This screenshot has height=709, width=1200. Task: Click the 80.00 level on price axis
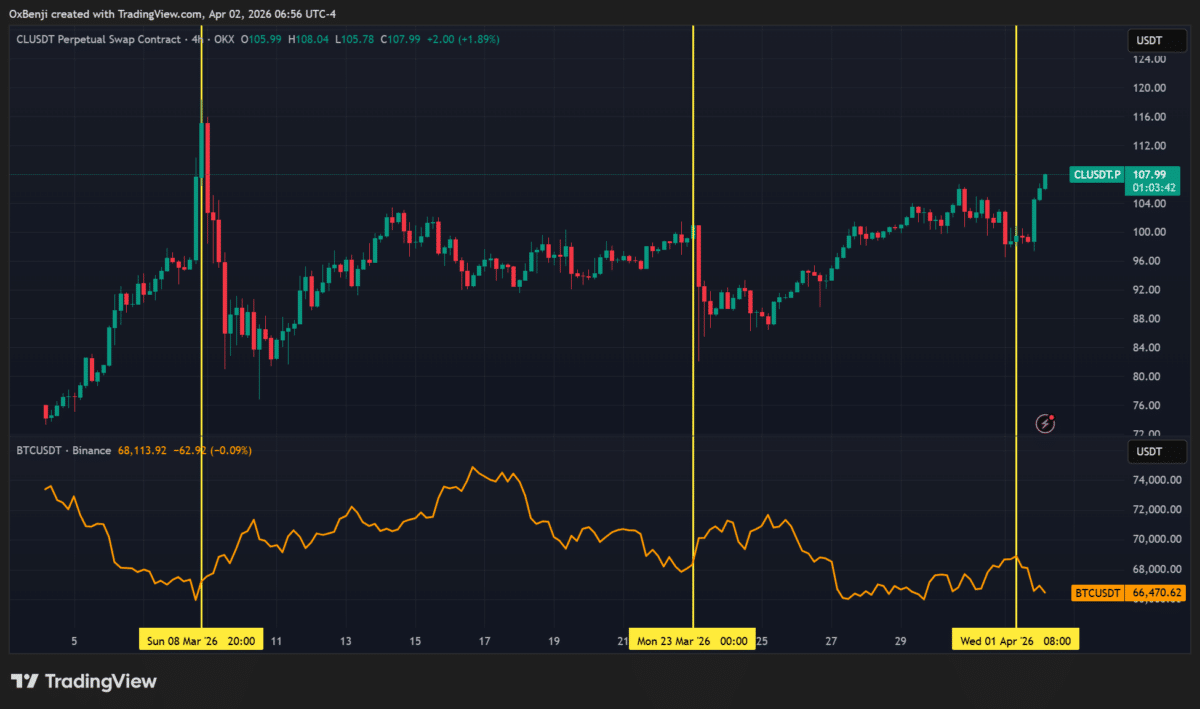point(1150,377)
